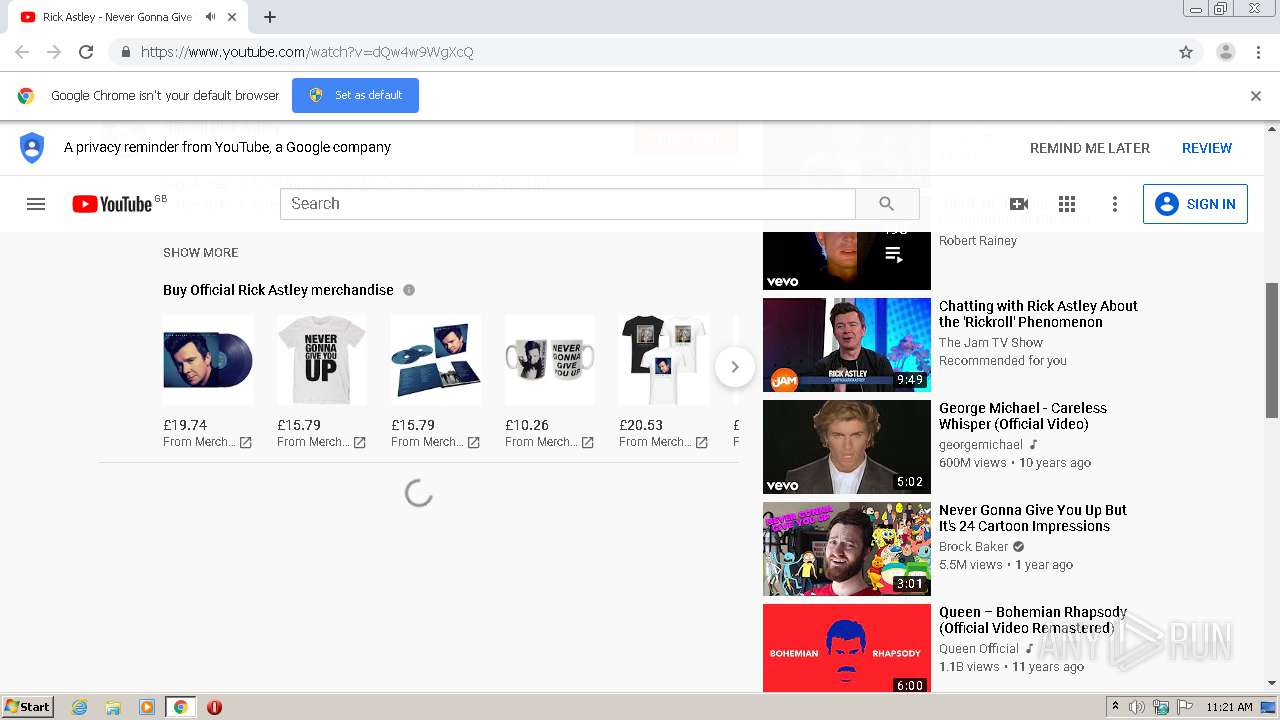Show hidden system tray icons

pyautogui.click(x=1115, y=707)
